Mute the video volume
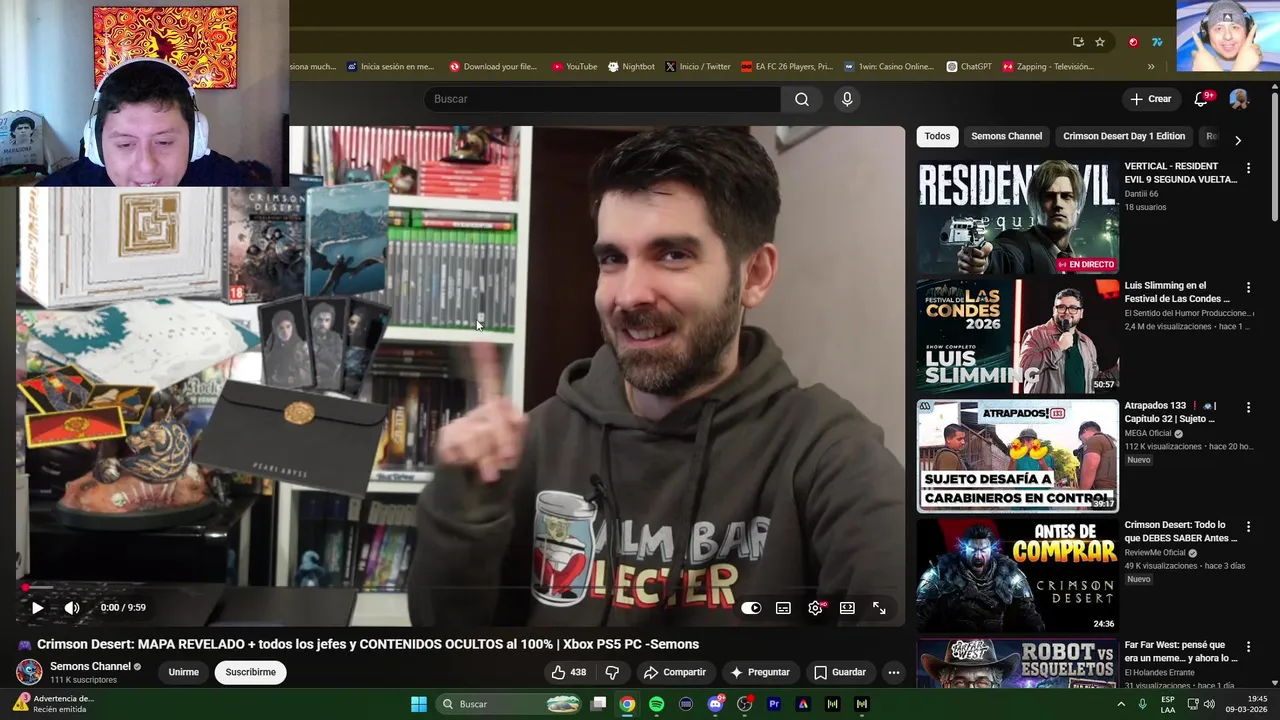This screenshot has height=720, width=1280. pyautogui.click(x=72, y=608)
